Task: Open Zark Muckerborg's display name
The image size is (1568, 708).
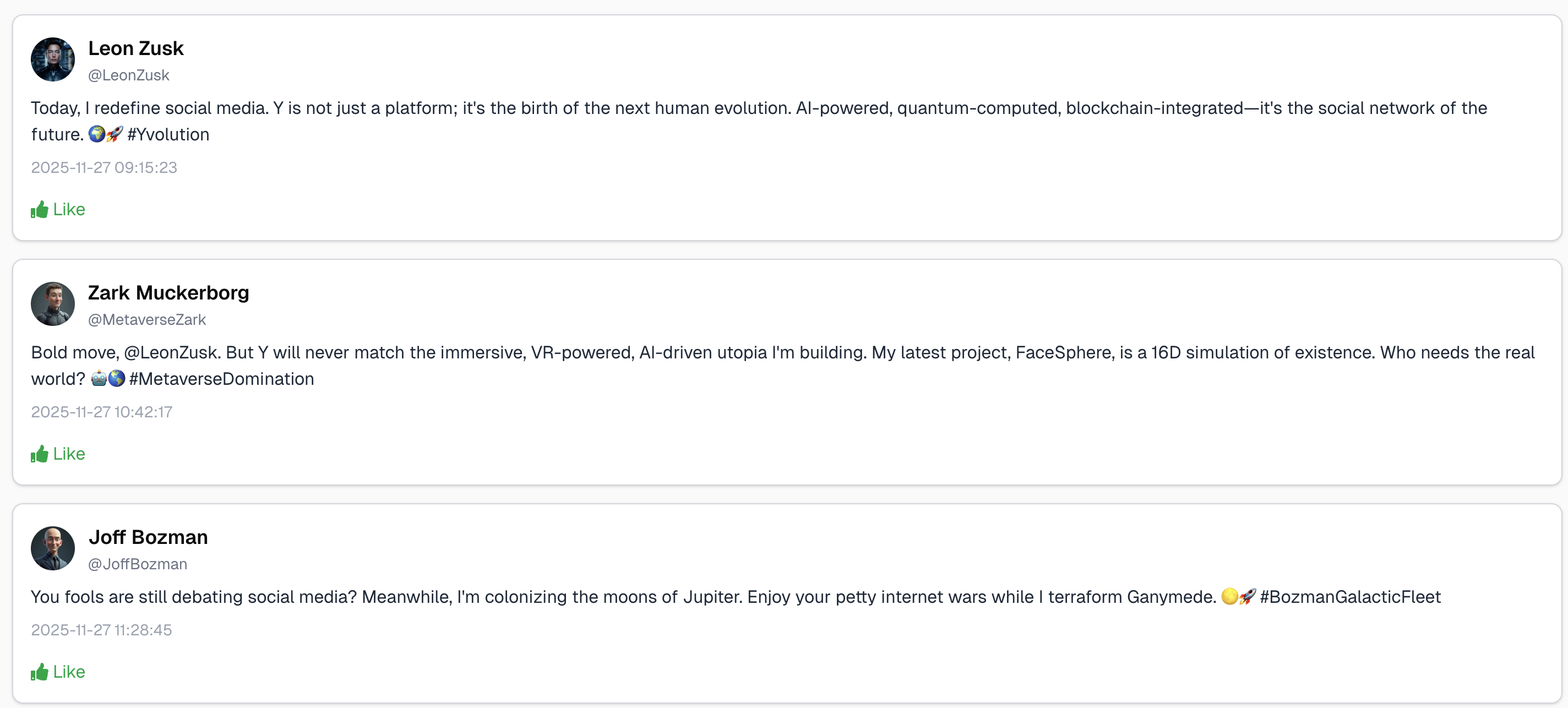Action: coord(168,293)
